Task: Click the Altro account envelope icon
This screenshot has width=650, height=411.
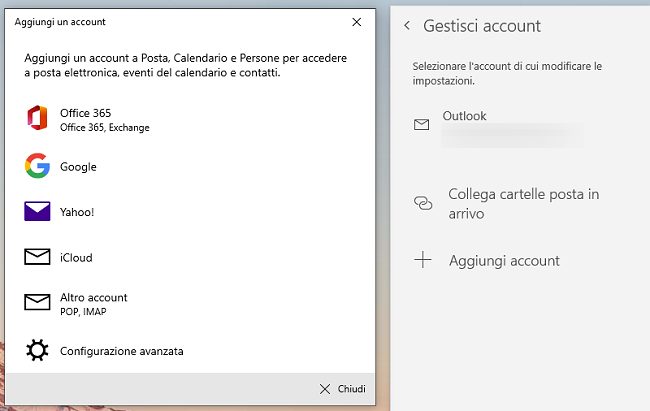Action: tap(37, 302)
